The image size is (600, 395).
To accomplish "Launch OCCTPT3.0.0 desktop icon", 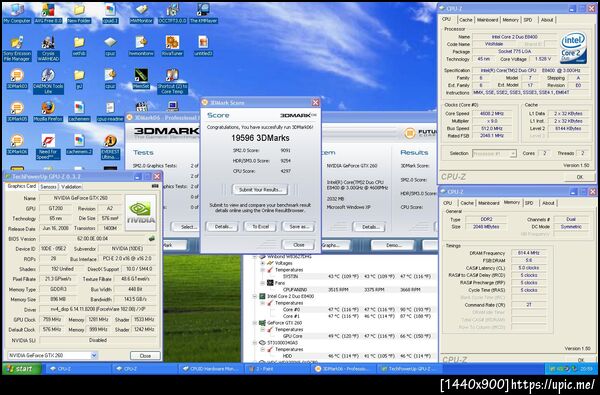I will [x=172, y=13].
